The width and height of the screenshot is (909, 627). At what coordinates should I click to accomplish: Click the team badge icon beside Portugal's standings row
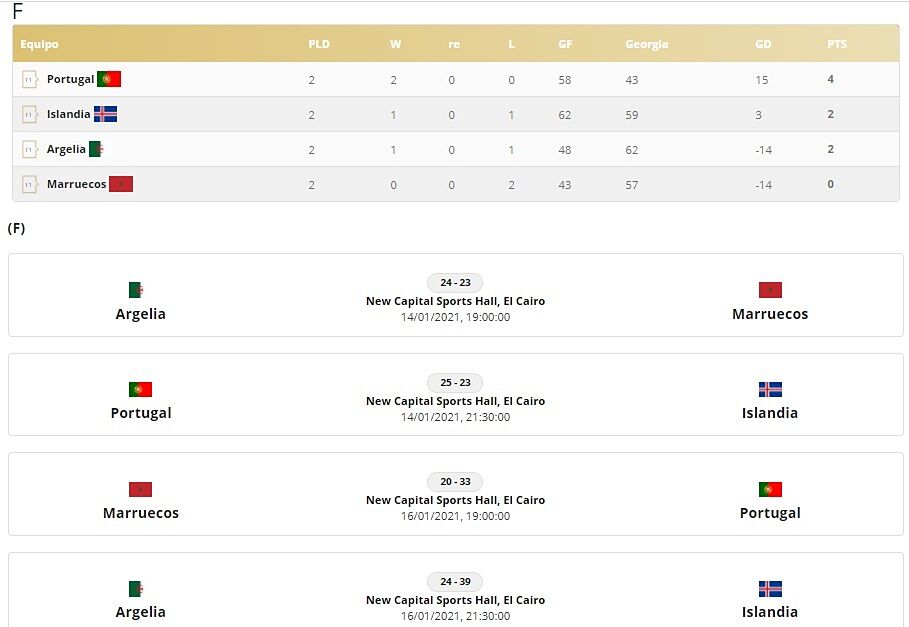coord(29,79)
